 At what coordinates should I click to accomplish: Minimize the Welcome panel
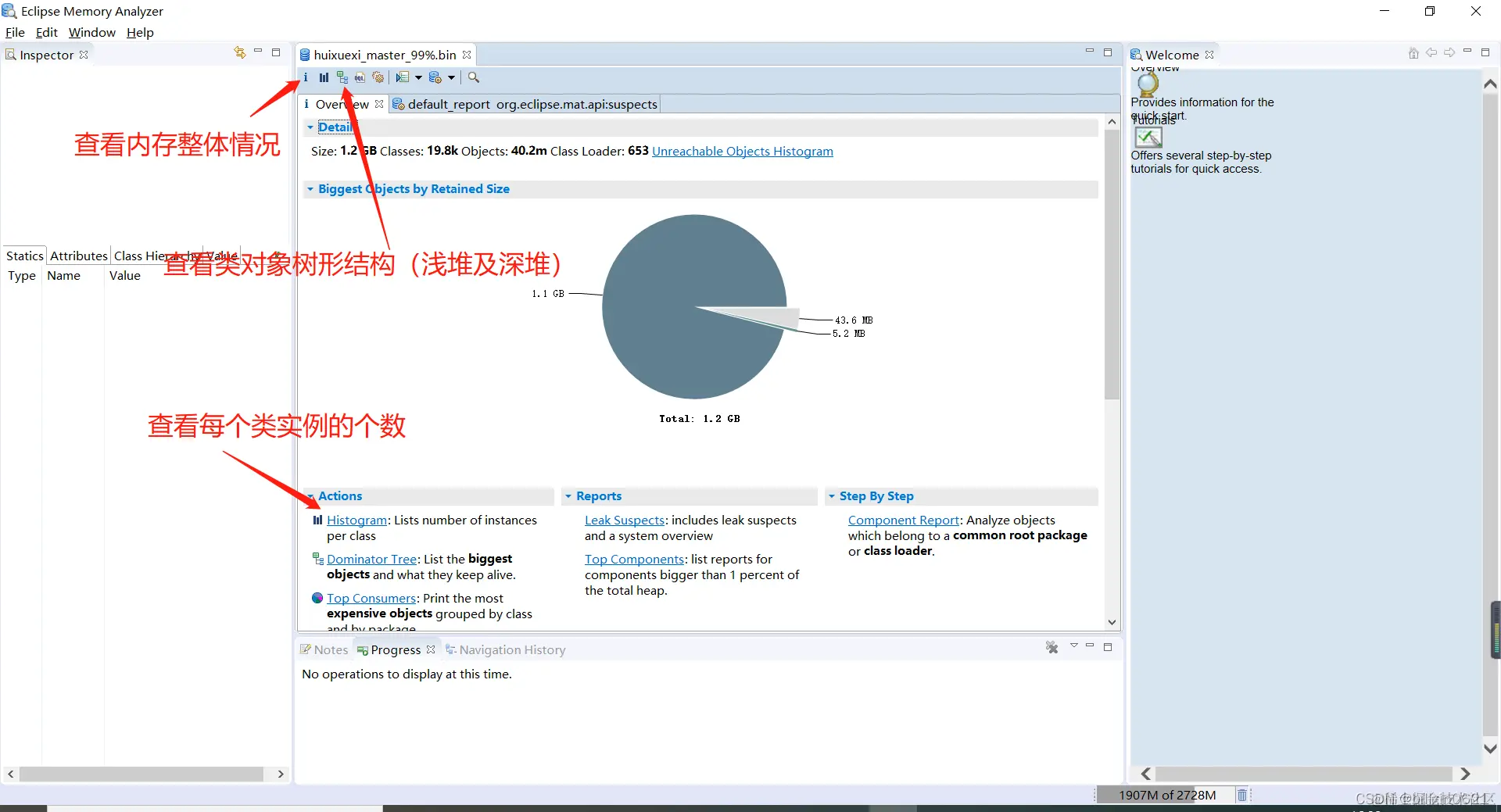[1467, 52]
